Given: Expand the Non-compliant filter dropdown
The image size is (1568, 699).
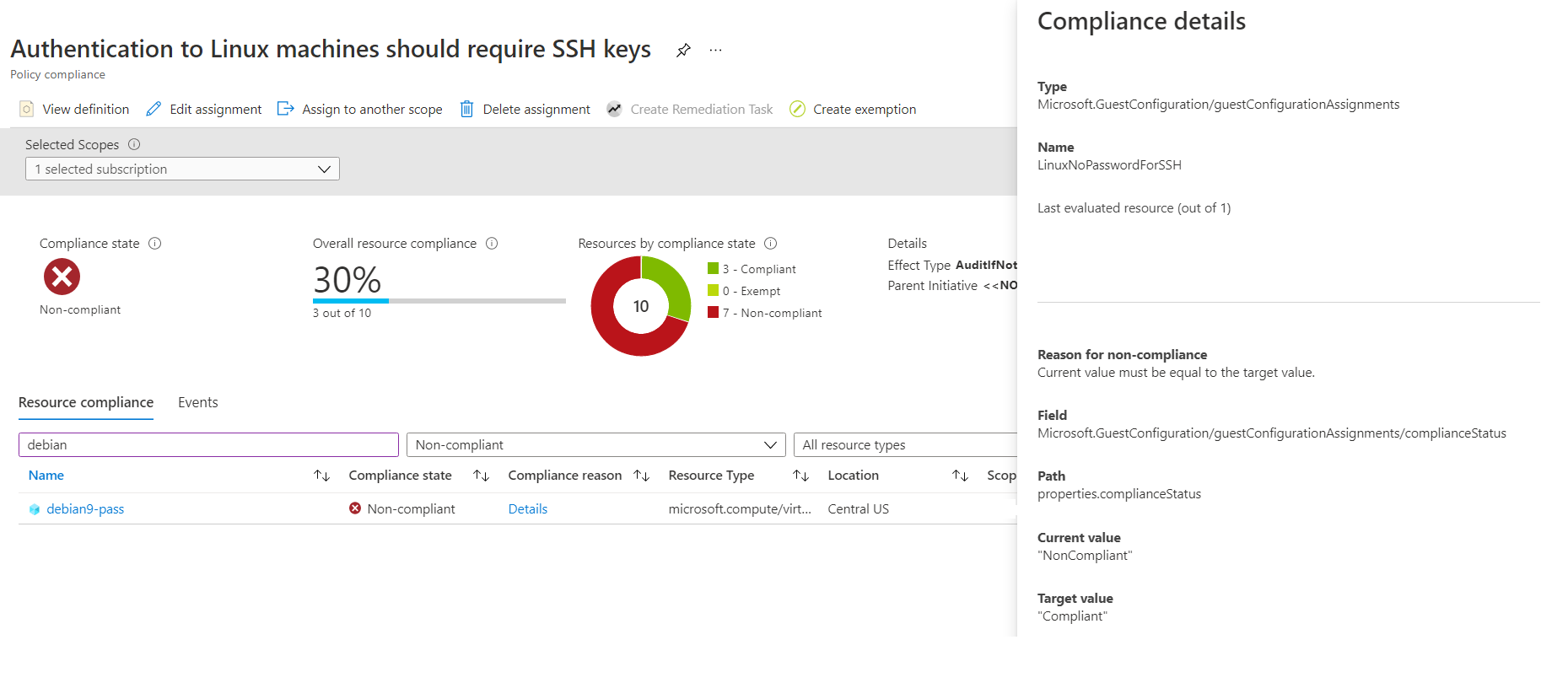Looking at the screenshot, I should click(595, 444).
